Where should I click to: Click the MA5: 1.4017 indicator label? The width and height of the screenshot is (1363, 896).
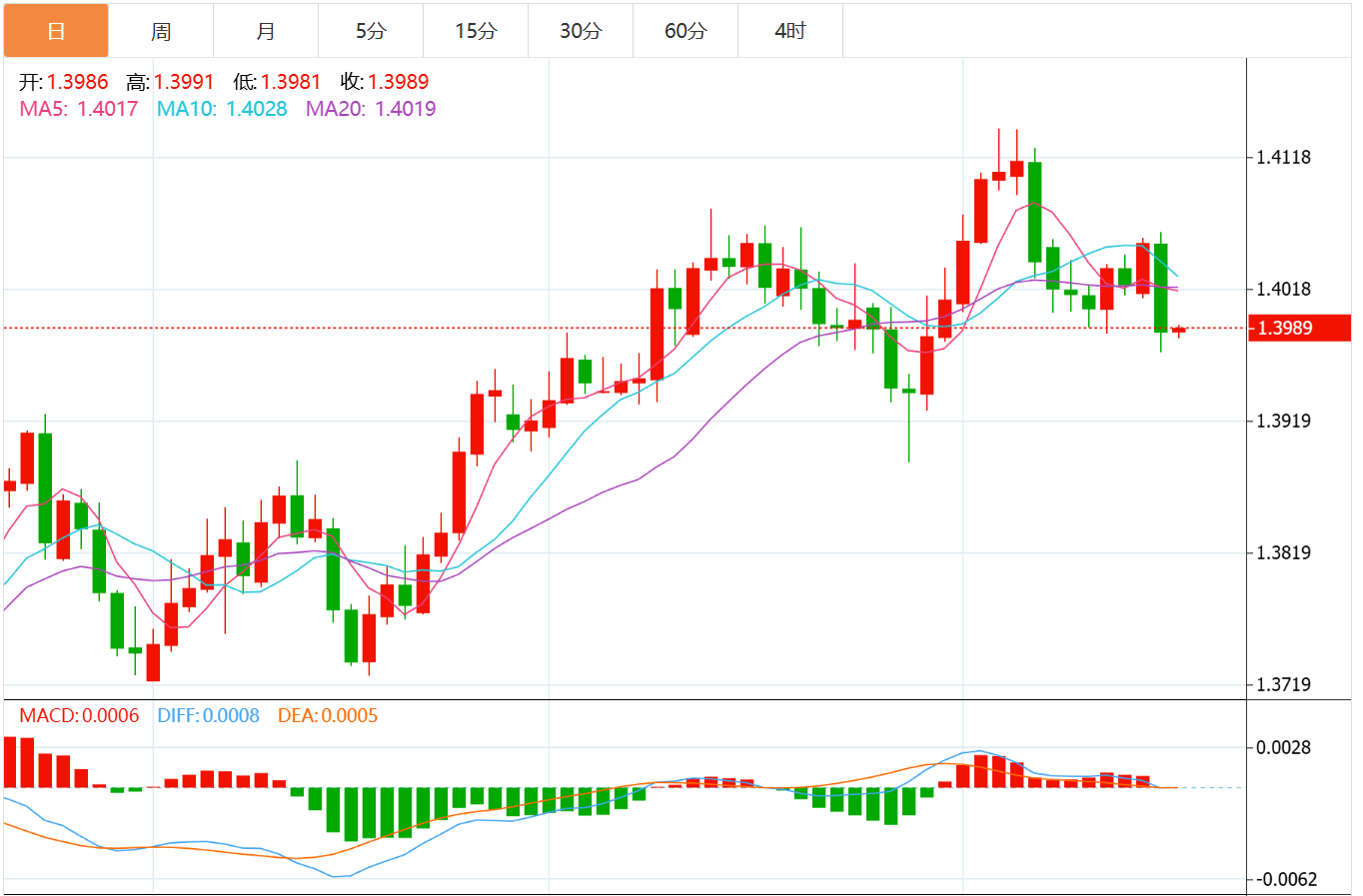79,109
